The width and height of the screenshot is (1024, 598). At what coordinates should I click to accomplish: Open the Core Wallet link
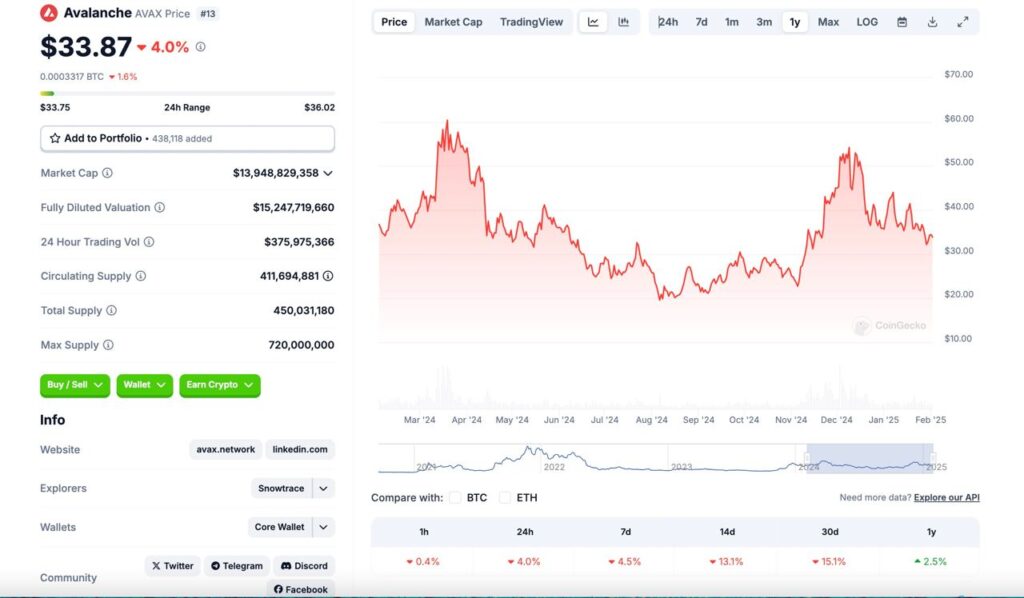coord(280,527)
